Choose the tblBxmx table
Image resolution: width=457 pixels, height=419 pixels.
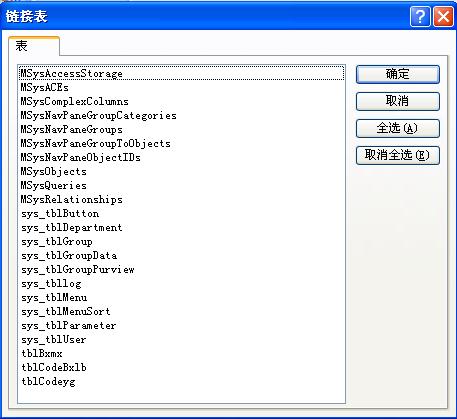182,353
